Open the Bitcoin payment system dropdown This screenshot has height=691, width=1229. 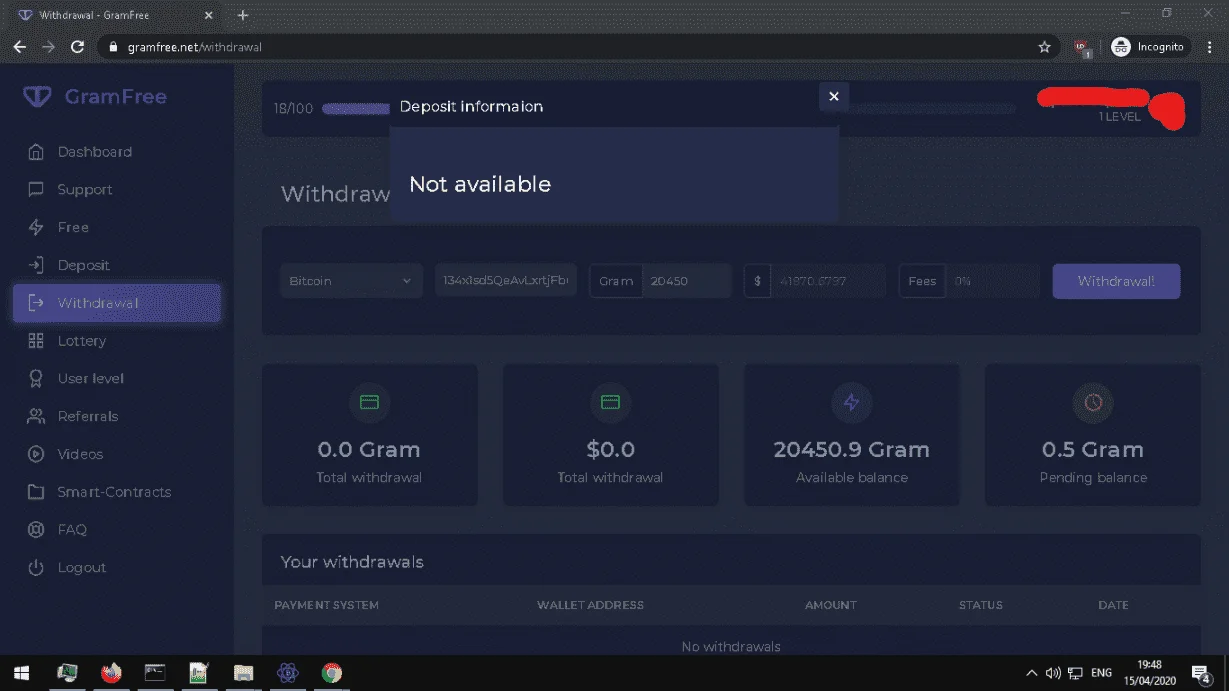[x=351, y=281]
